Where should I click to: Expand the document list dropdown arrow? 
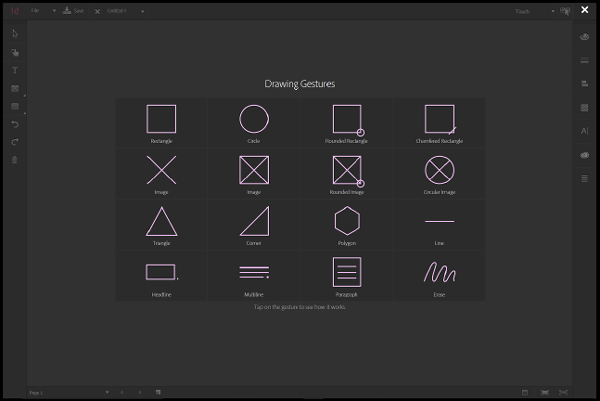click(x=142, y=11)
